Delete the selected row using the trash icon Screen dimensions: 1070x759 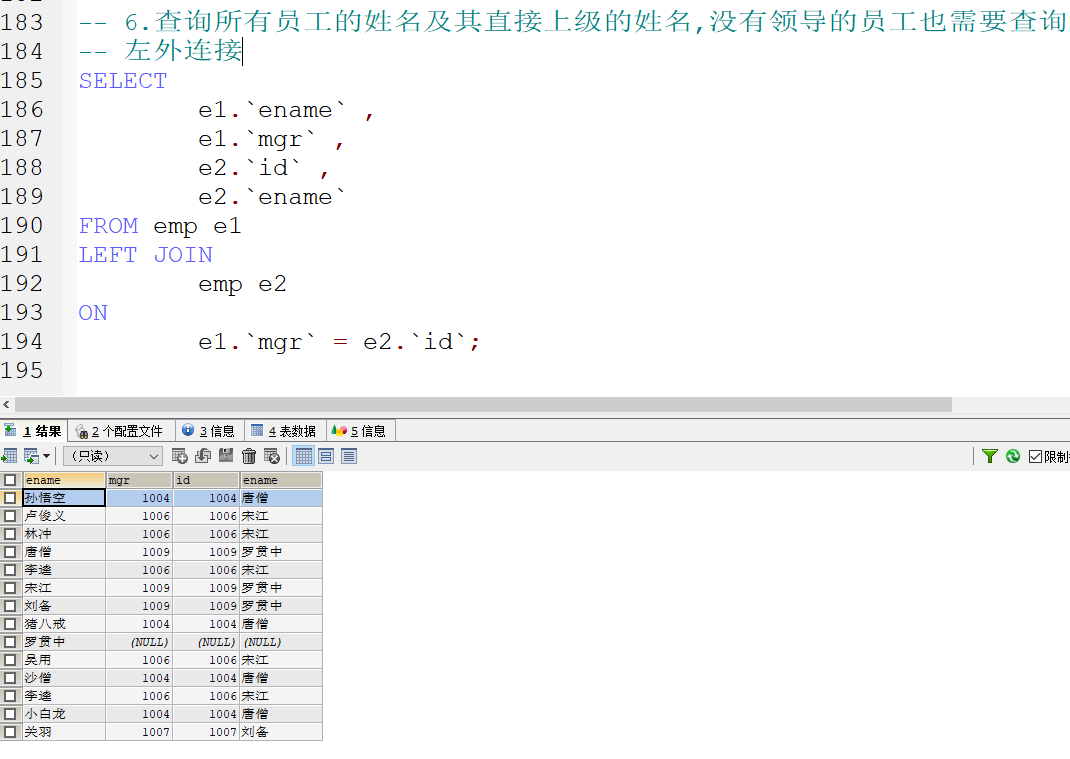(247, 456)
